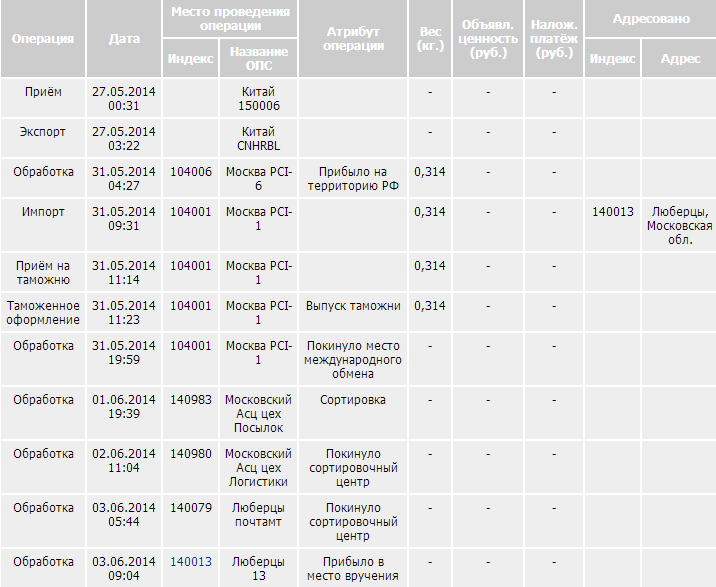716x587 pixels.
Task: Select the 'Сортировка' attribute cell
Action: (353, 413)
